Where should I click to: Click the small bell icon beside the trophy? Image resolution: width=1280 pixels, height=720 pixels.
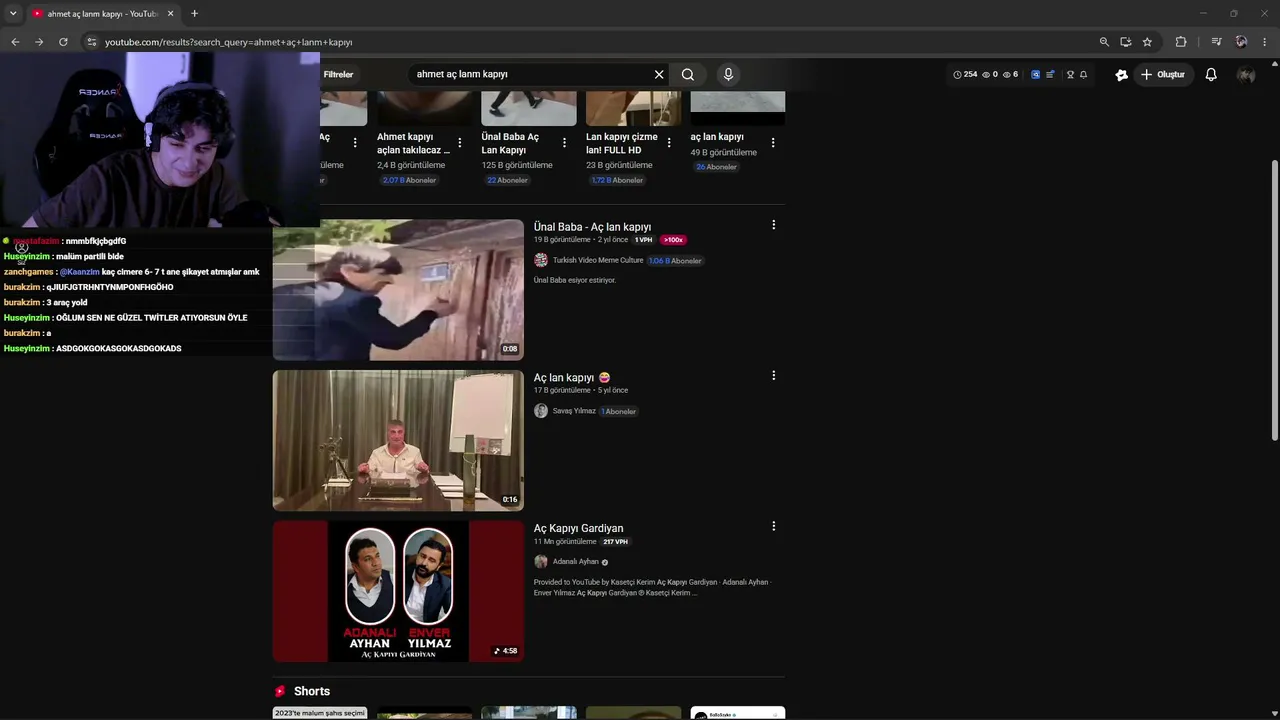(x=1083, y=74)
